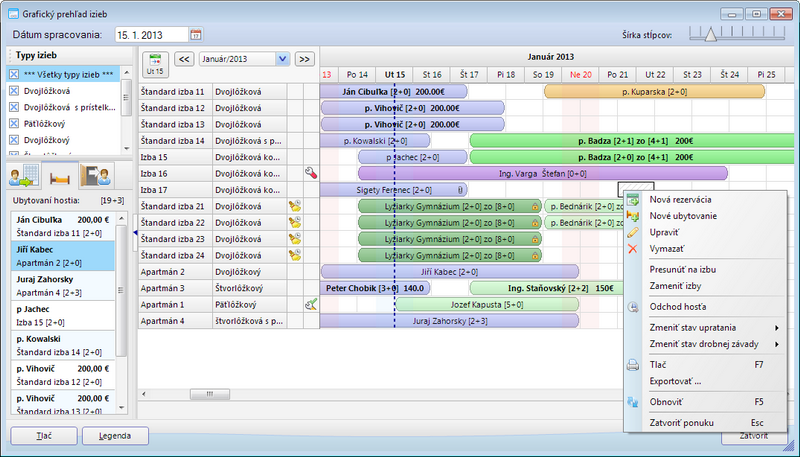Open the departing guests door icon tab

97,175
